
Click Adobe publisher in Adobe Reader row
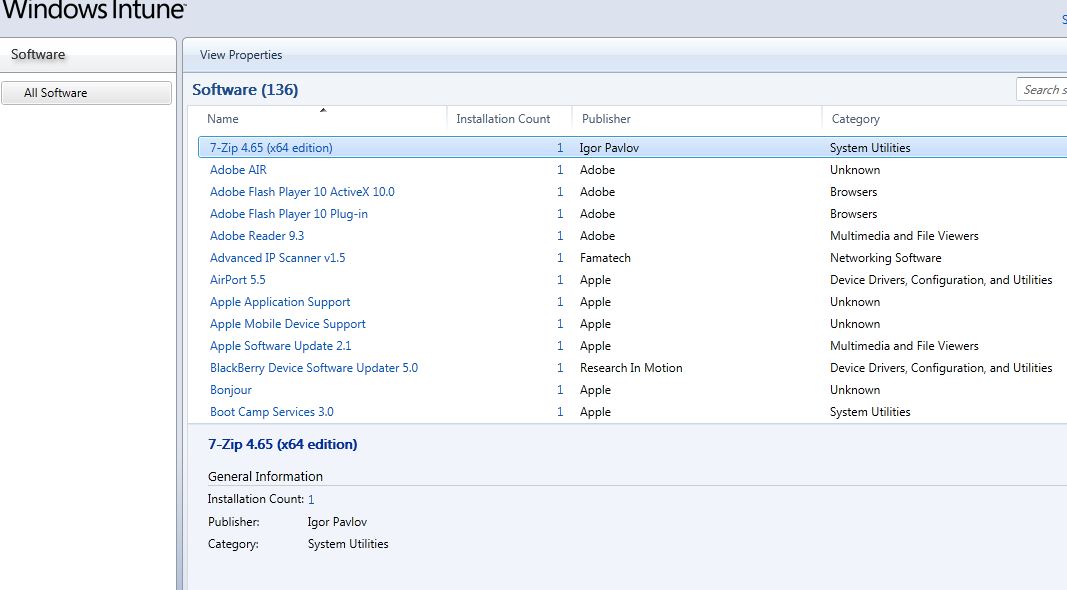coord(597,236)
